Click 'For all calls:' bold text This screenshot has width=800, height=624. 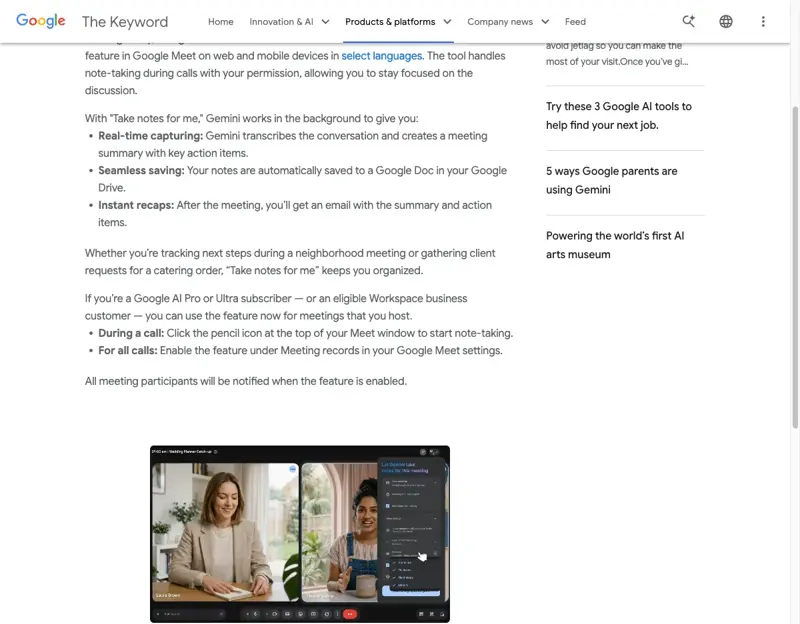point(128,351)
